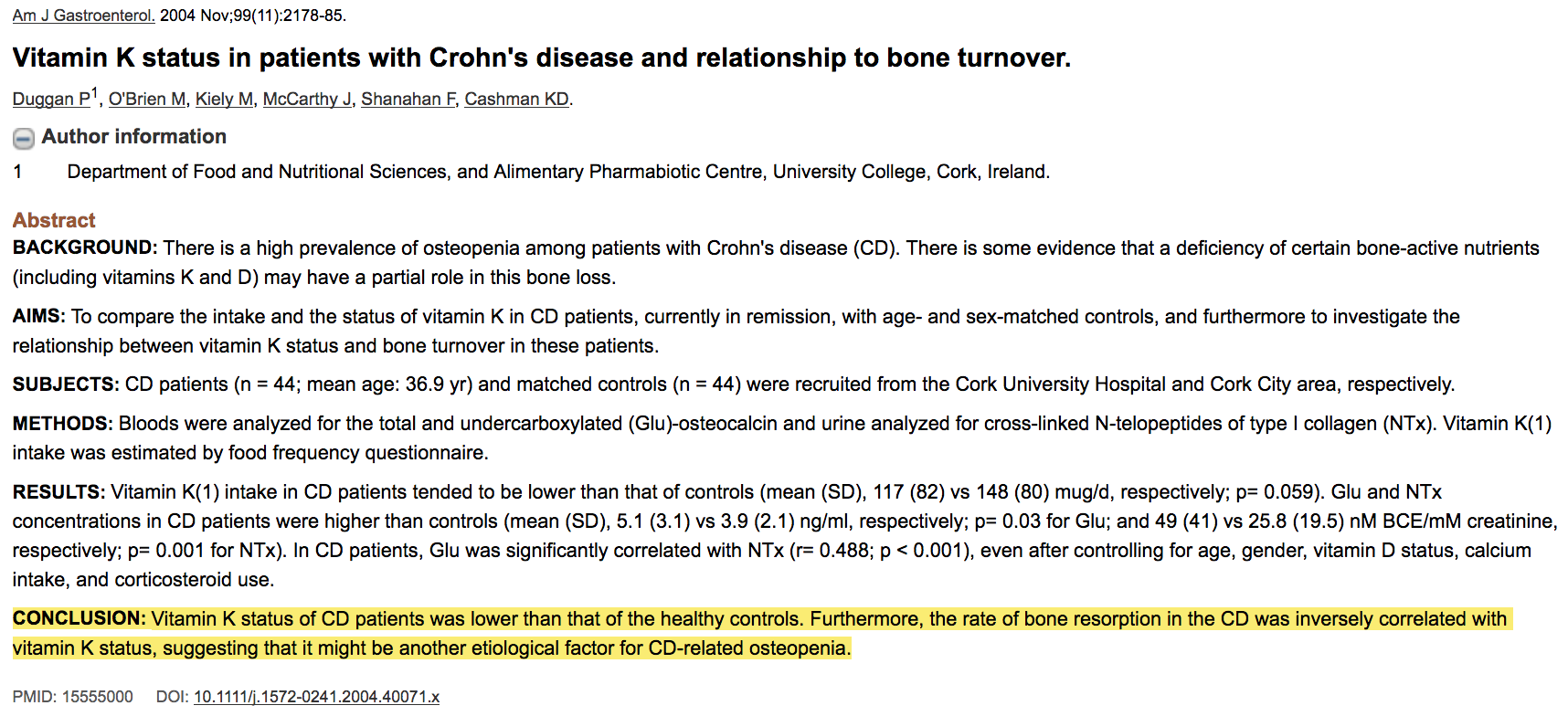Collapse the Author information section icon
The image size is (1568, 716).
[24, 138]
